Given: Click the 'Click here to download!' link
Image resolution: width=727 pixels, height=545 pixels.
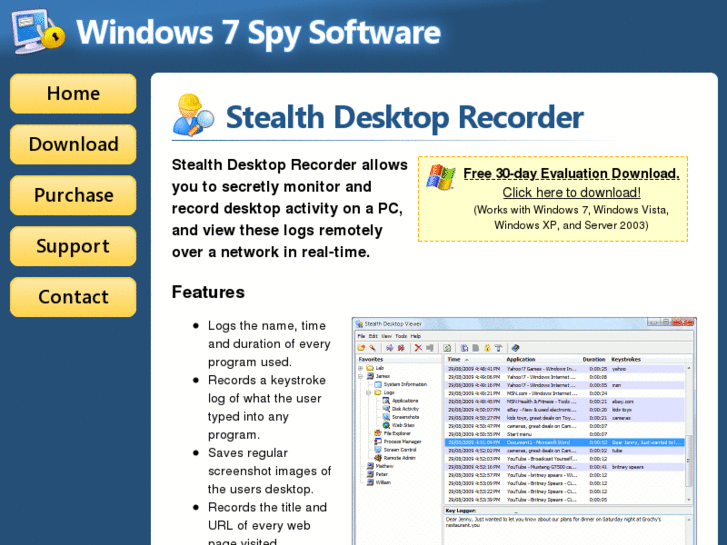Looking at the screenshot, I should point(571,192).
